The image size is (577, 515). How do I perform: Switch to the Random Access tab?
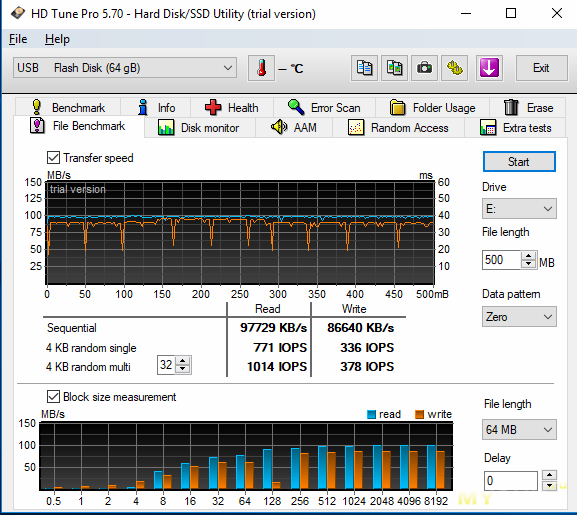399,128
